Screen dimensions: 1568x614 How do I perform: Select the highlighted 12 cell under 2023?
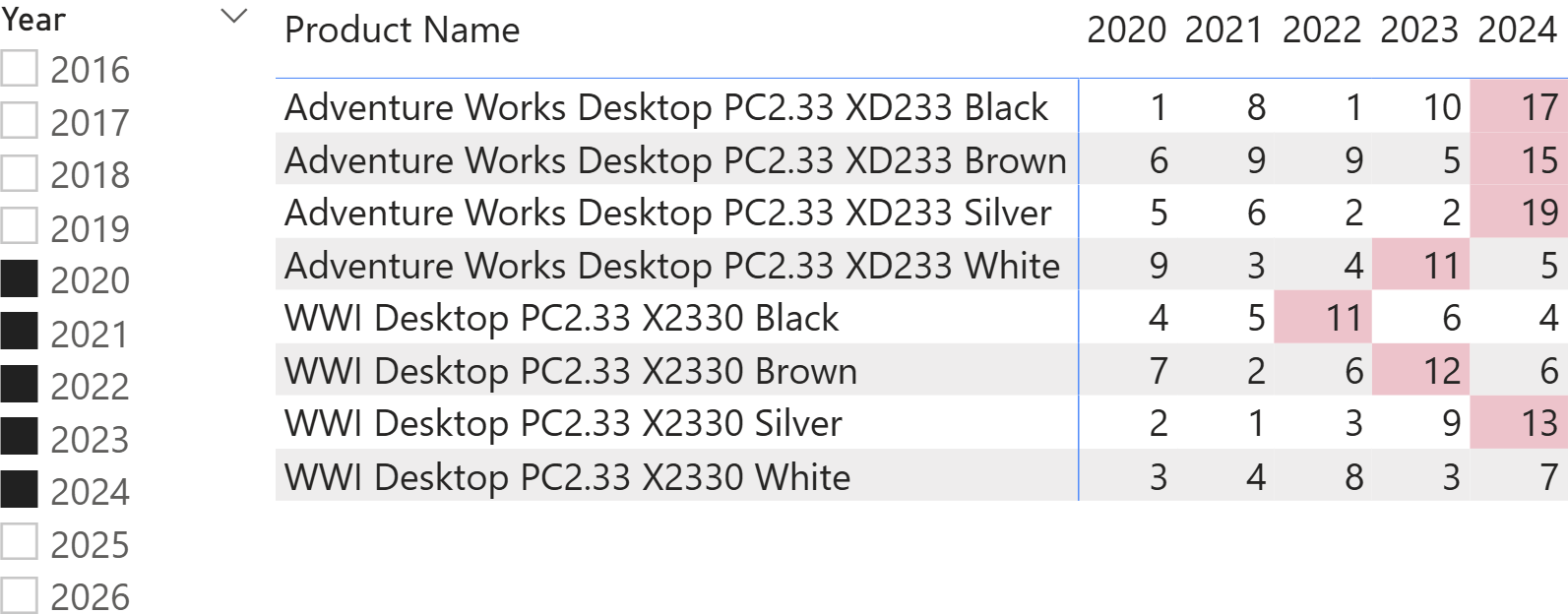1441,371
